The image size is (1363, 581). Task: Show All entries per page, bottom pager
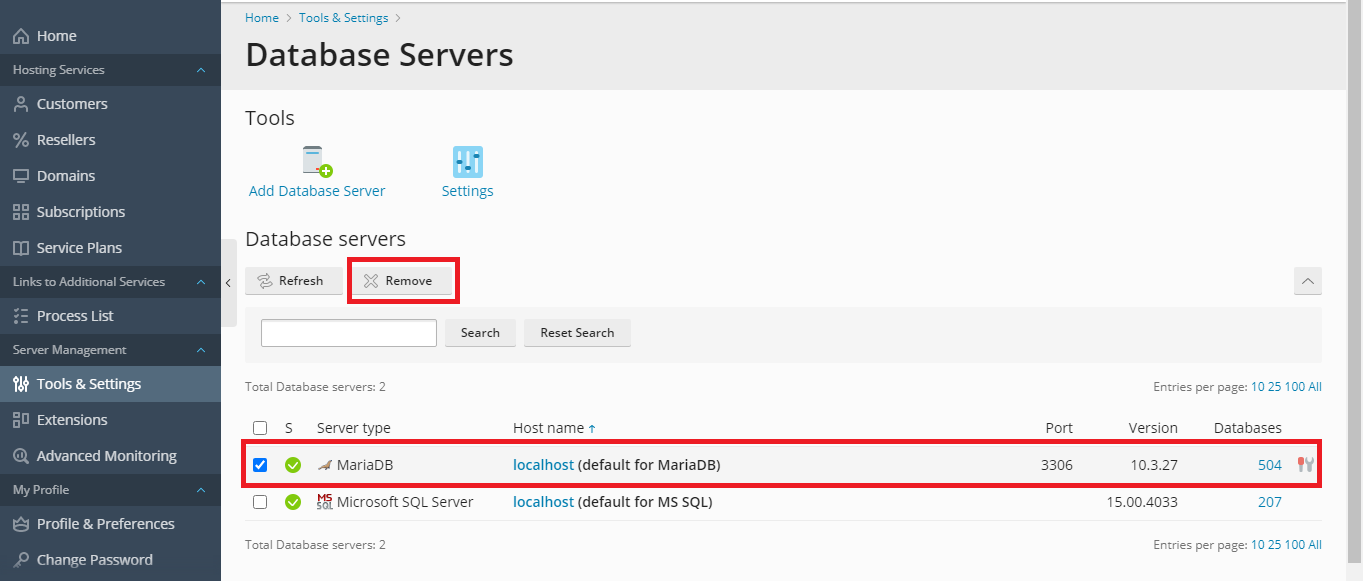1315,545
